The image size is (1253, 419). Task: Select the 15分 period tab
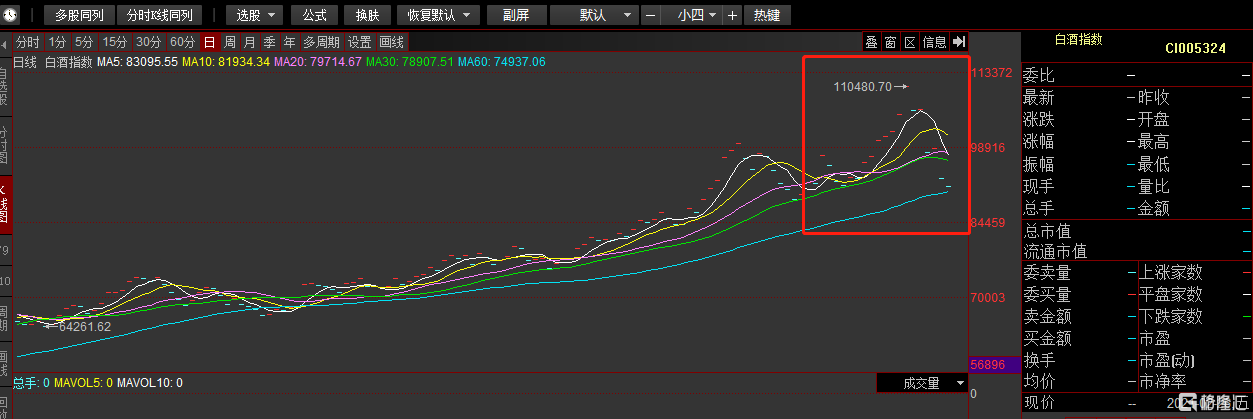tap(115, 42)
